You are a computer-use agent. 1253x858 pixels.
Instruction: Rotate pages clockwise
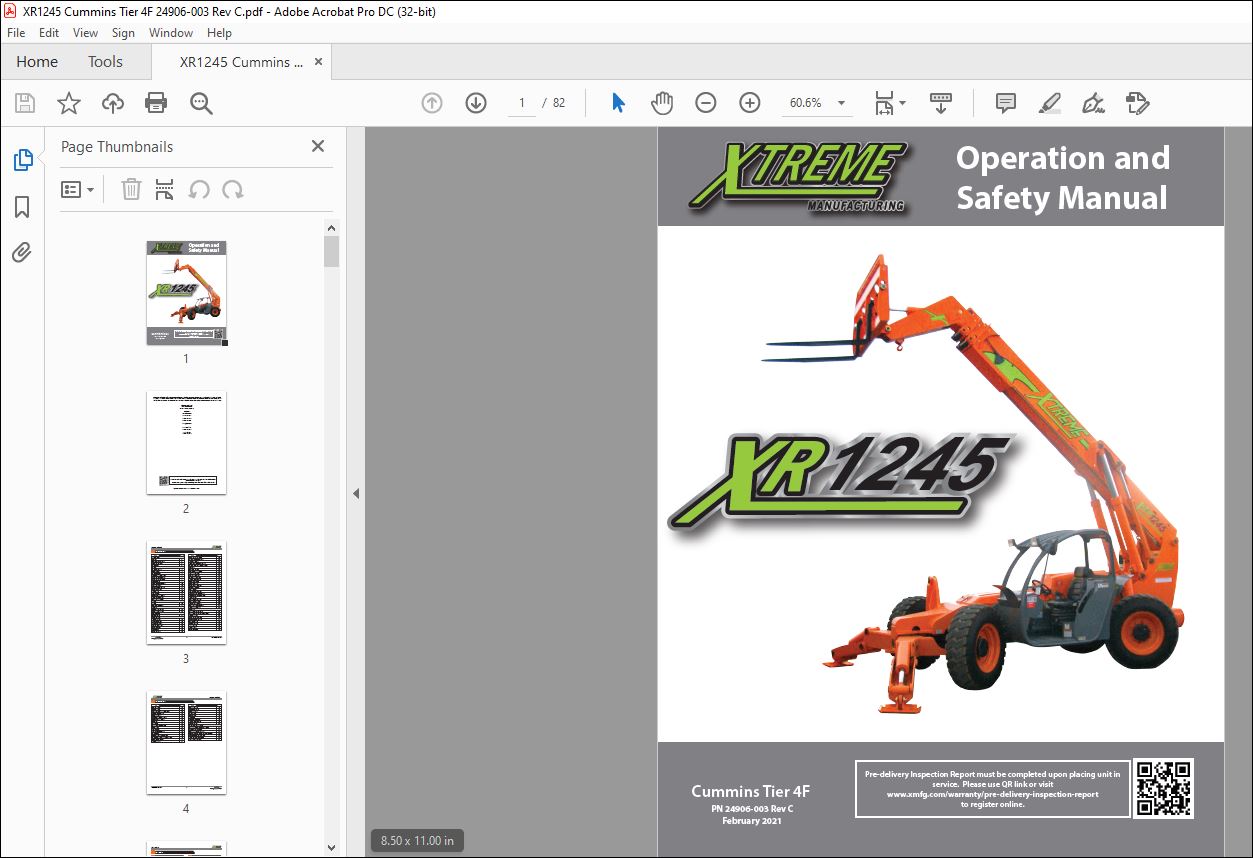click(233, 189)
